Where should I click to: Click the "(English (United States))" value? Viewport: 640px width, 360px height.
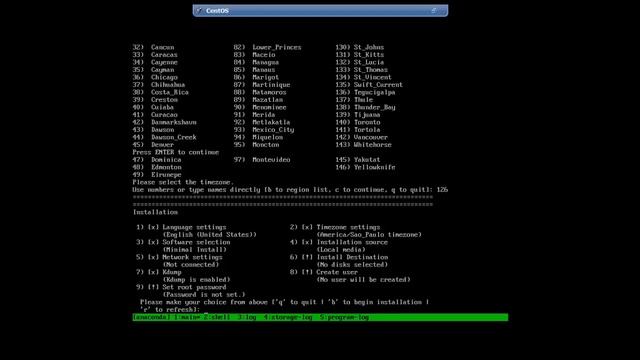pos(210,235)
